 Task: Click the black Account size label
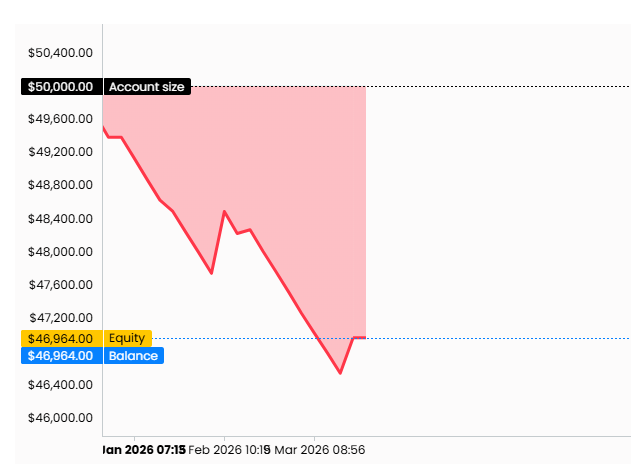(146, 87)
